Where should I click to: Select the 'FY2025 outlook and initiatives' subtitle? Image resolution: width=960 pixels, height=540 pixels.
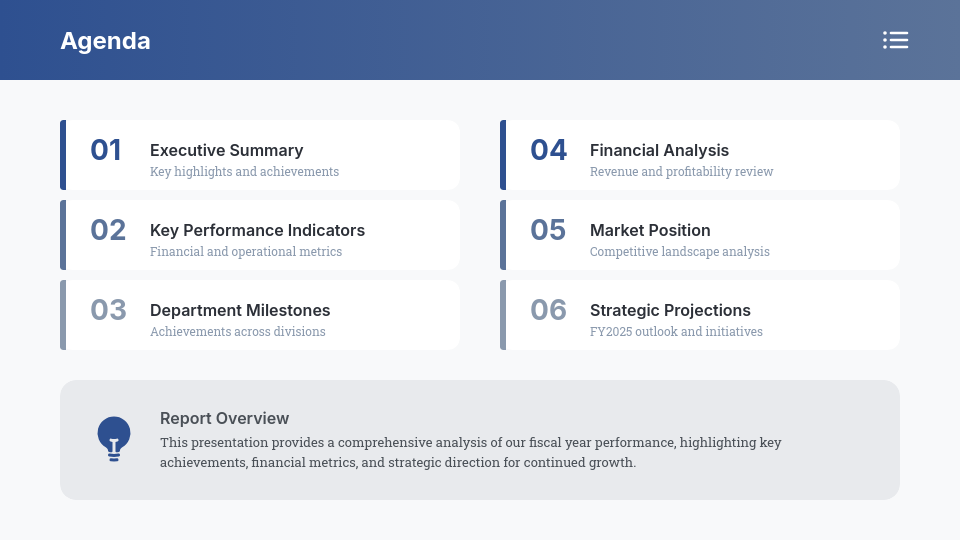(x=677, y=331)
